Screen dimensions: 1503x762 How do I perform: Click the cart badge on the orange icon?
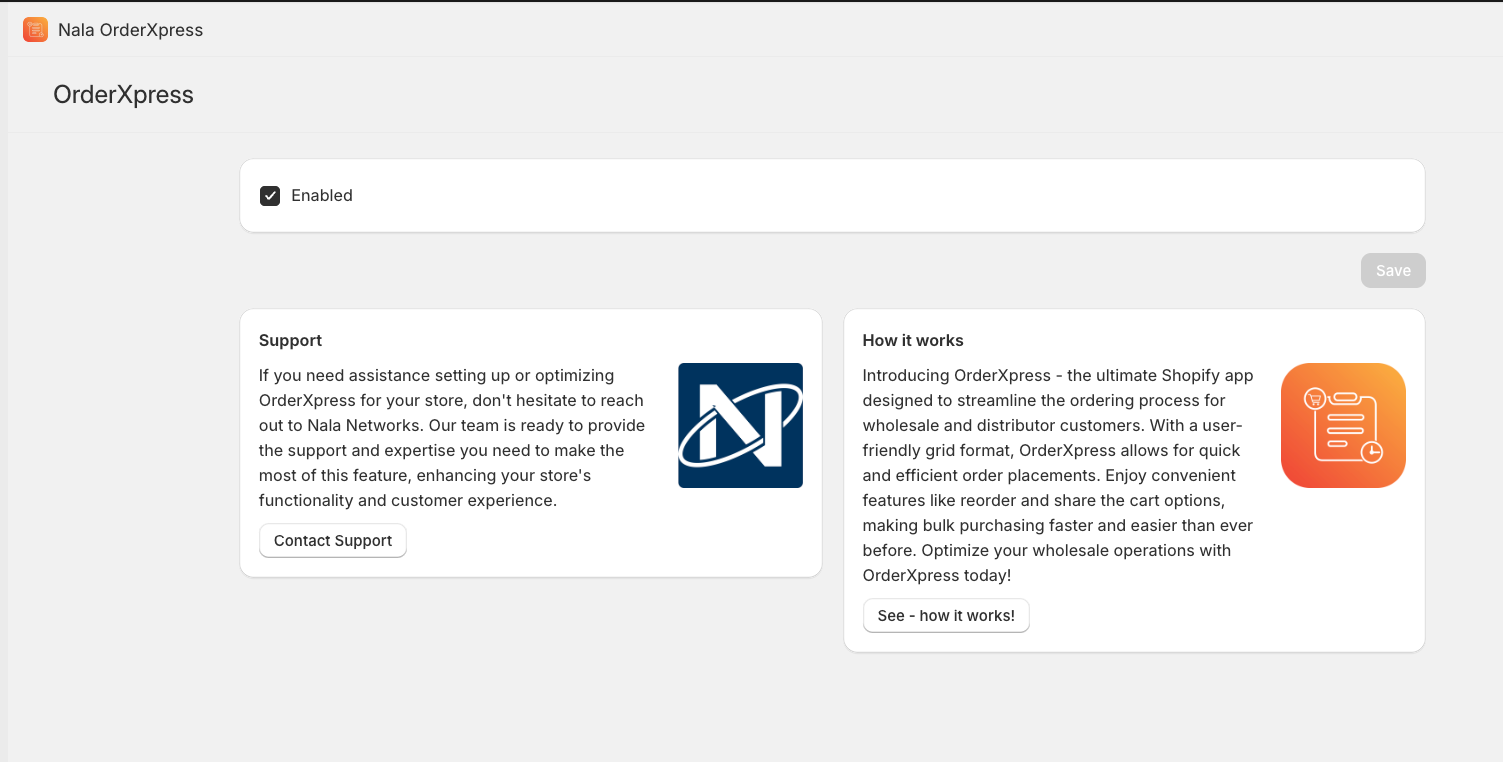(x=1315, y=399)
